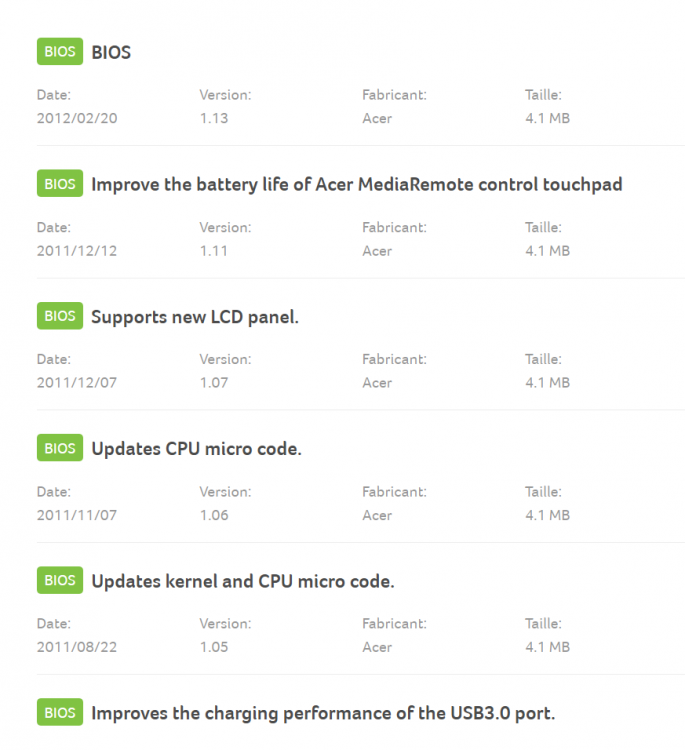Click the green BIOS badge beside version 1.13
Screen dimensions: 685x750
[x=60, y=52]
